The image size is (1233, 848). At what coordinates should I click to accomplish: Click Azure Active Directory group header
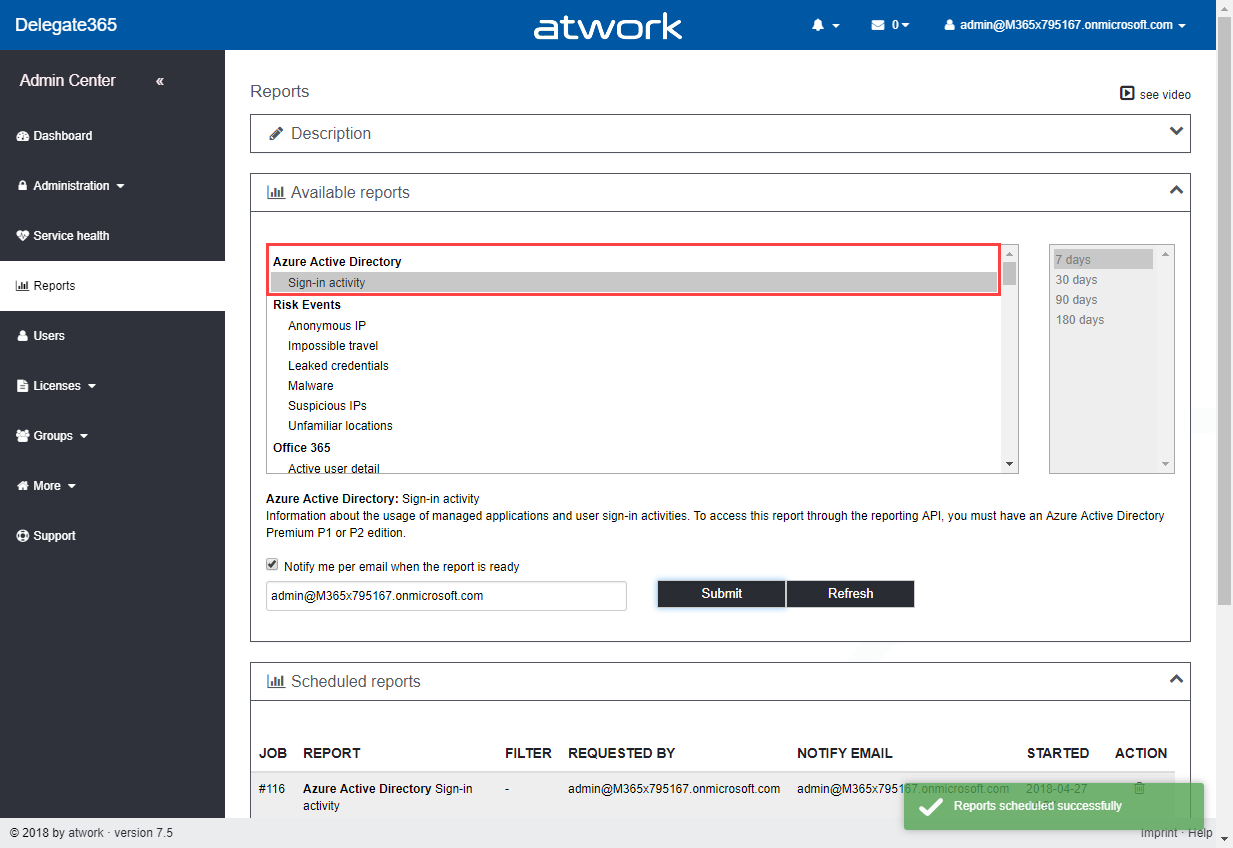(337, 262)
